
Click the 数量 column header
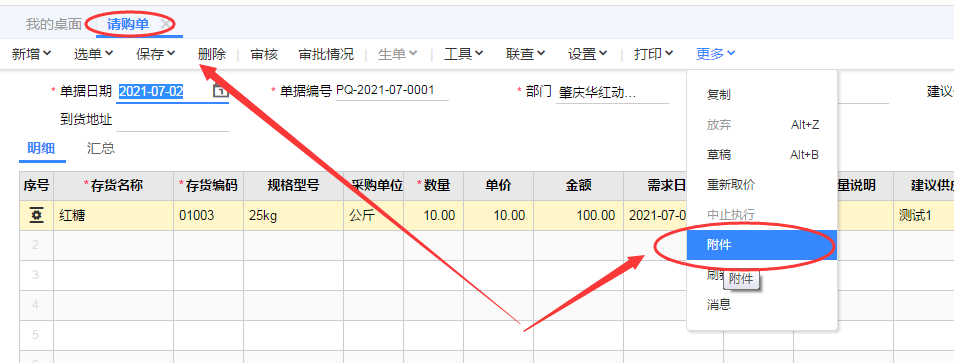click(x=434, y=186)
